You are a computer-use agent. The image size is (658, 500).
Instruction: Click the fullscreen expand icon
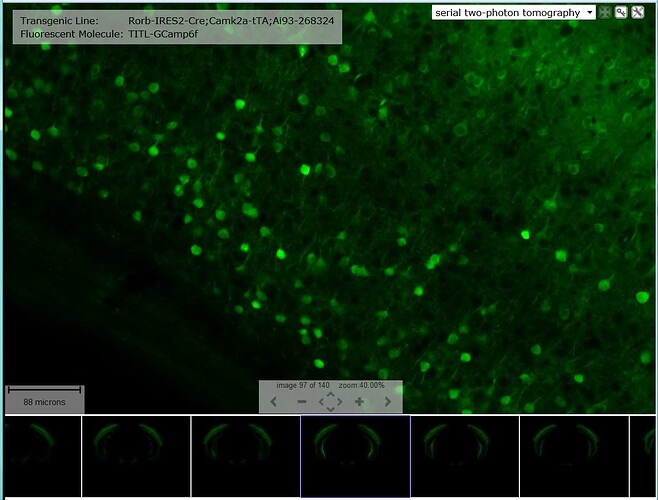point(605,13)
